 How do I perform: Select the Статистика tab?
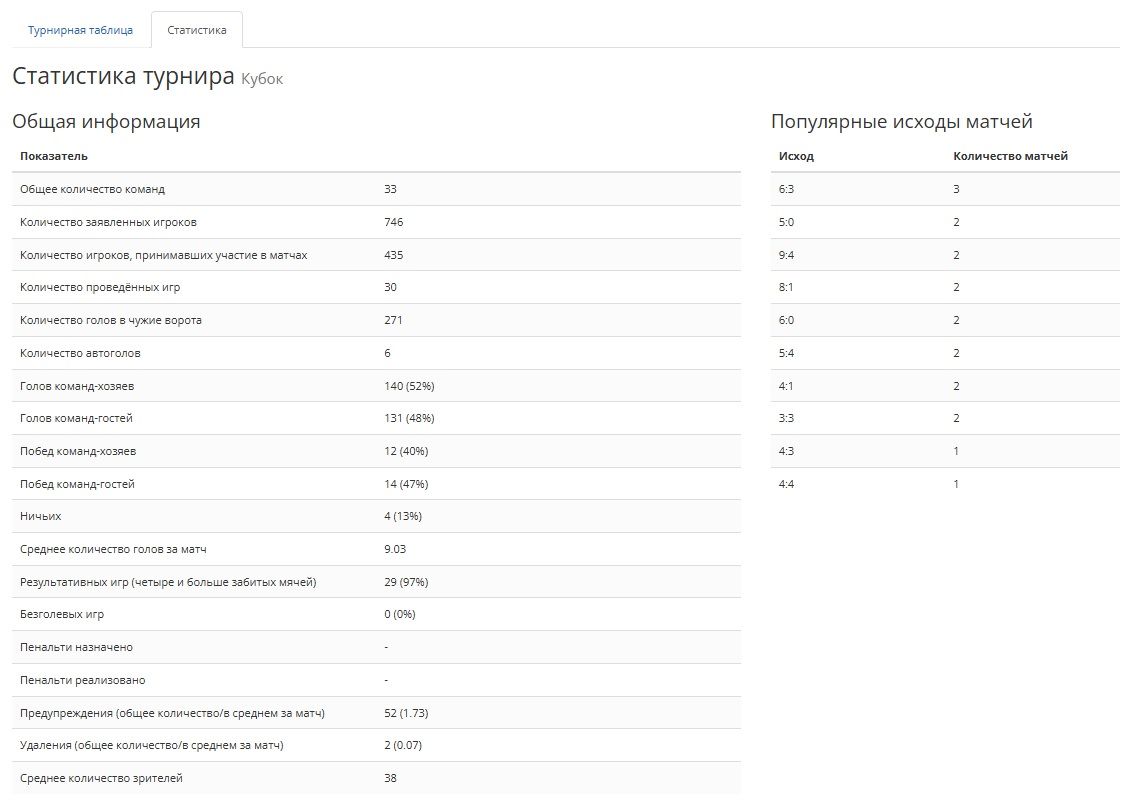click(197, 30)
